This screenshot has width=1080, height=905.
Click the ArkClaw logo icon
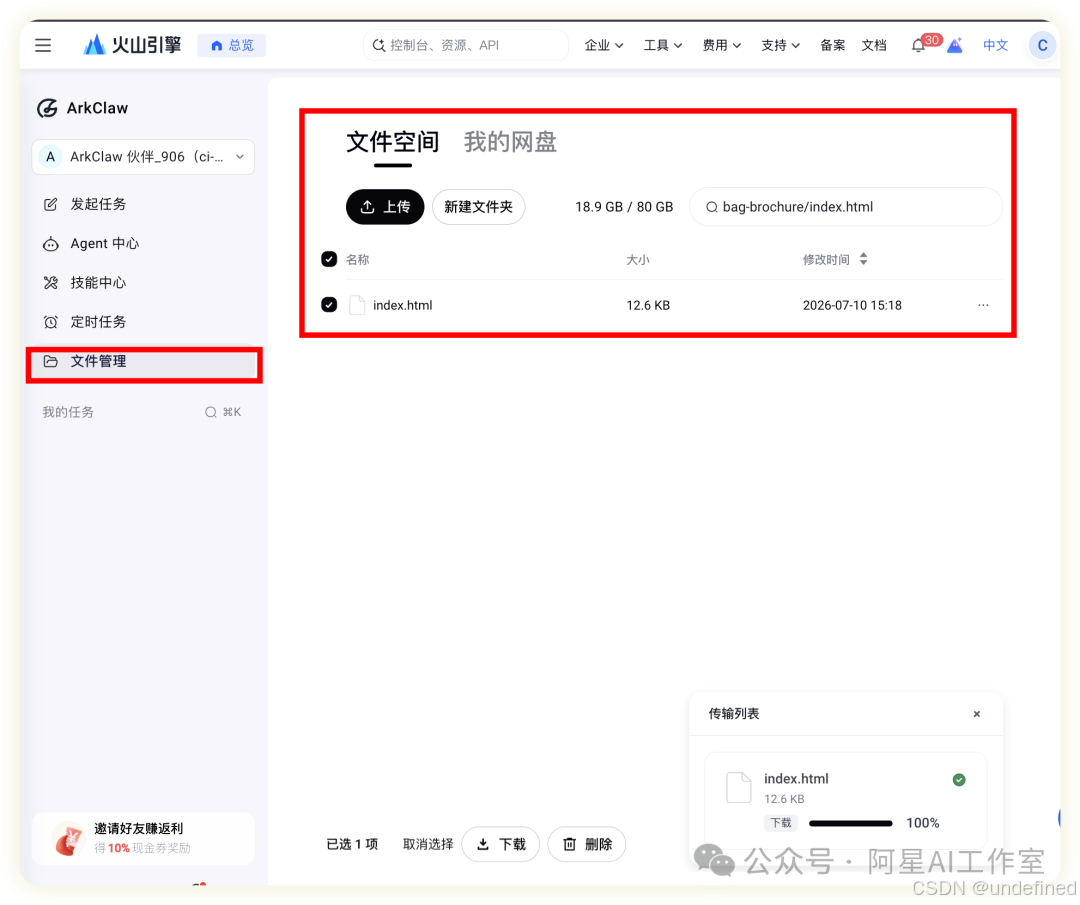click(48, 108)
